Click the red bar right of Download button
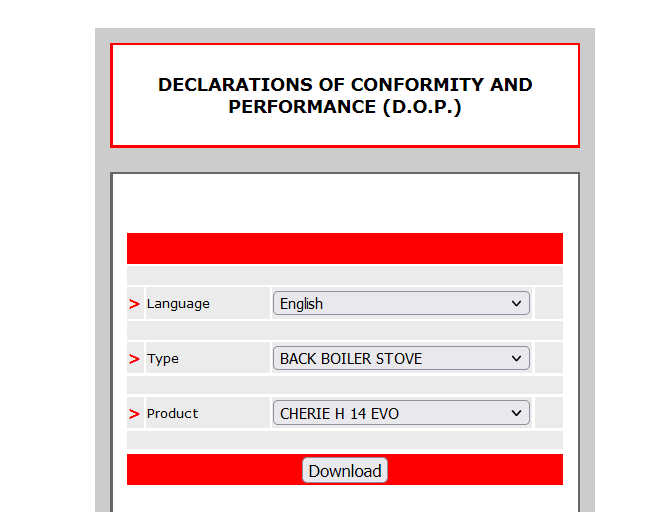The width and height of the screenshot is (653, 512). (475, 470)
